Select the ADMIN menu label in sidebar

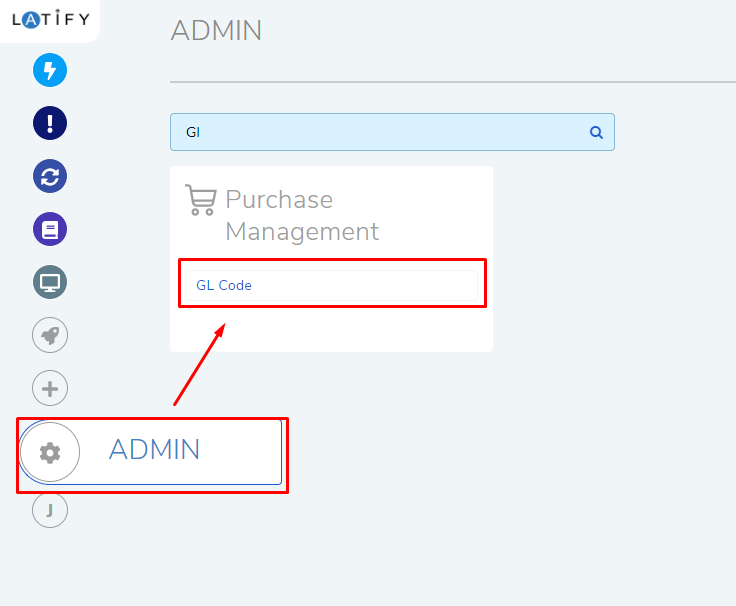click(154, 449)
